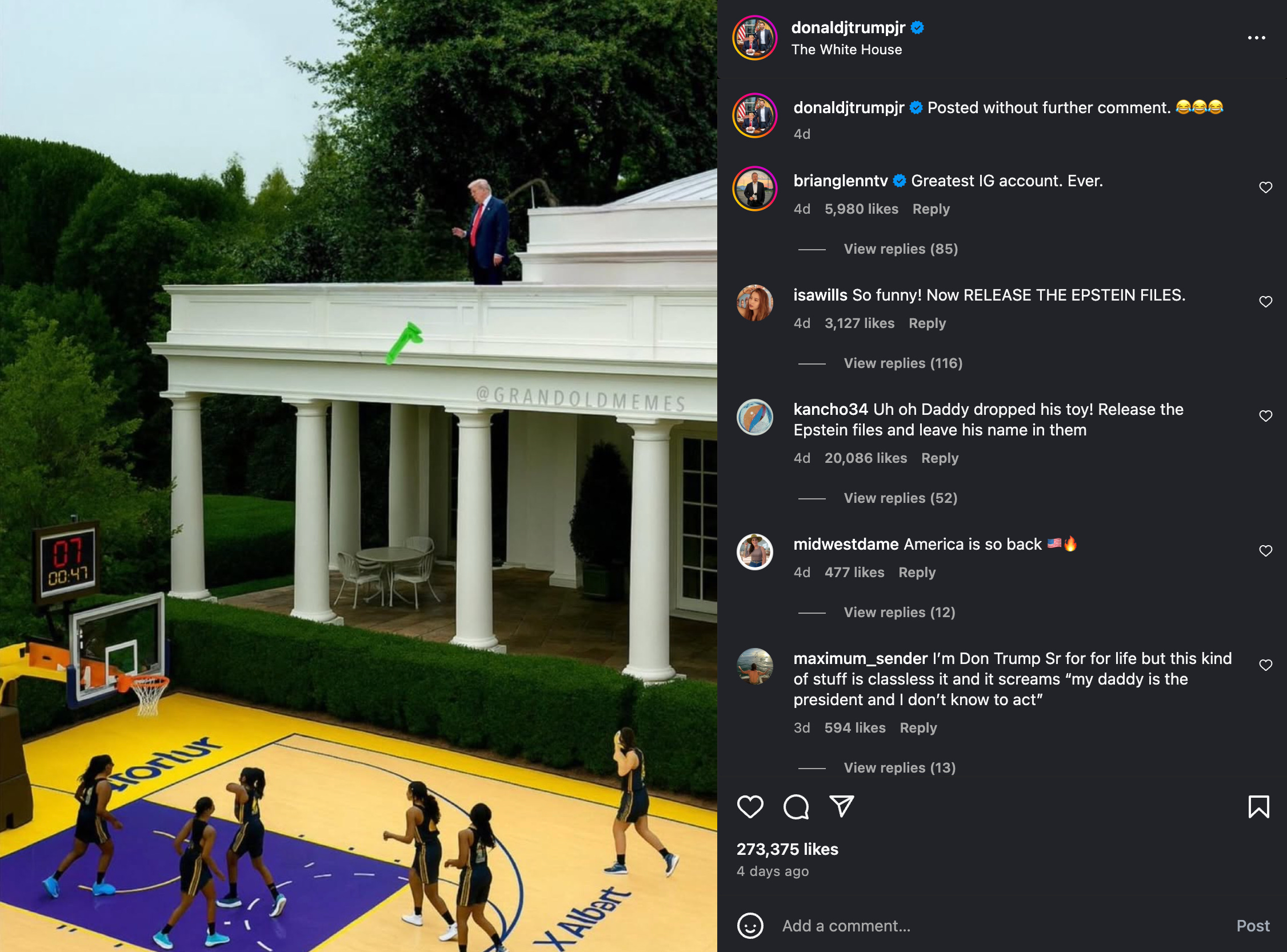Expand View replies (52) under kancho34
This screenshot has width=1287, height=952.
point(900,498)
